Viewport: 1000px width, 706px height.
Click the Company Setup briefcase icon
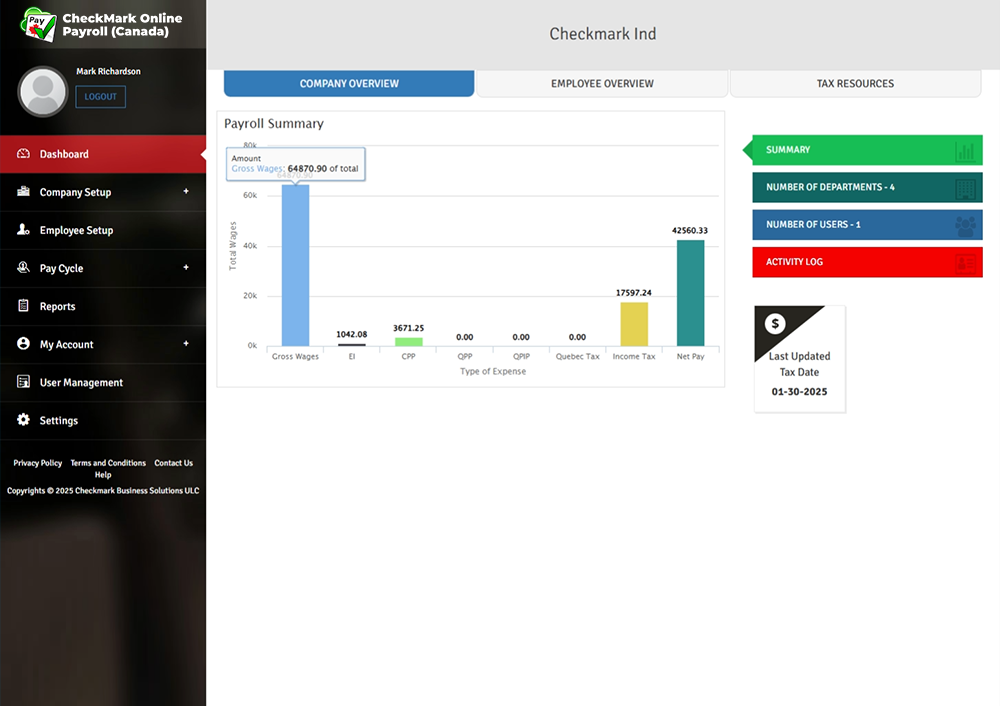click(x=24, y=192)
